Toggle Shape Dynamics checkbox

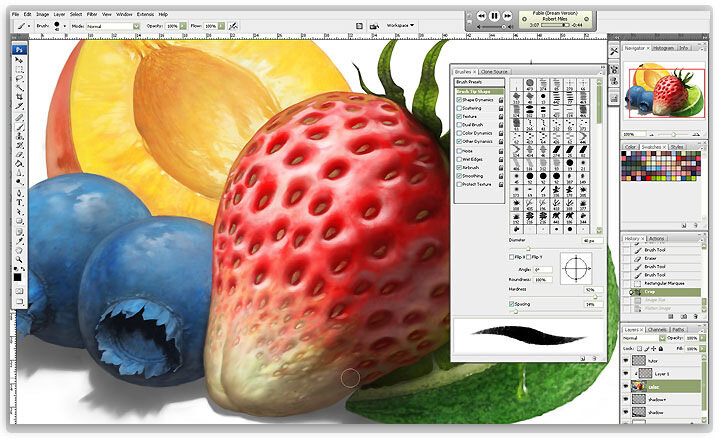click(459, 100)
